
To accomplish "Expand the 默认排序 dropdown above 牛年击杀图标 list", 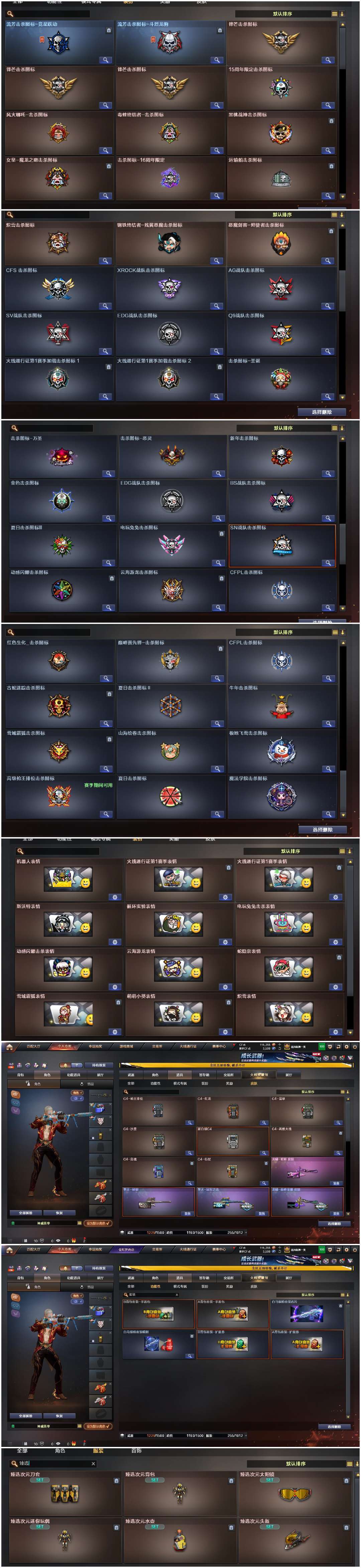I will coord(283,632).
